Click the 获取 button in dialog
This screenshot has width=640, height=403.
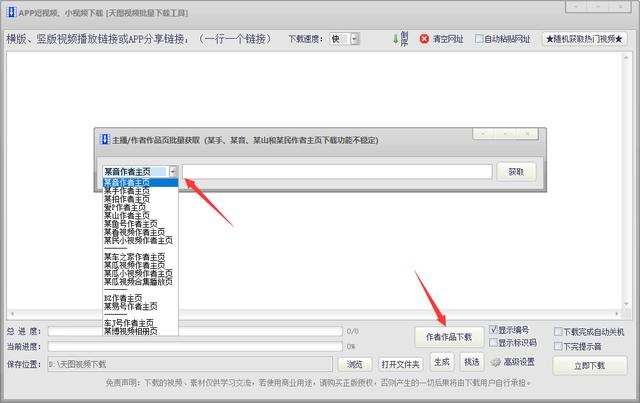(x=516, y=172)
